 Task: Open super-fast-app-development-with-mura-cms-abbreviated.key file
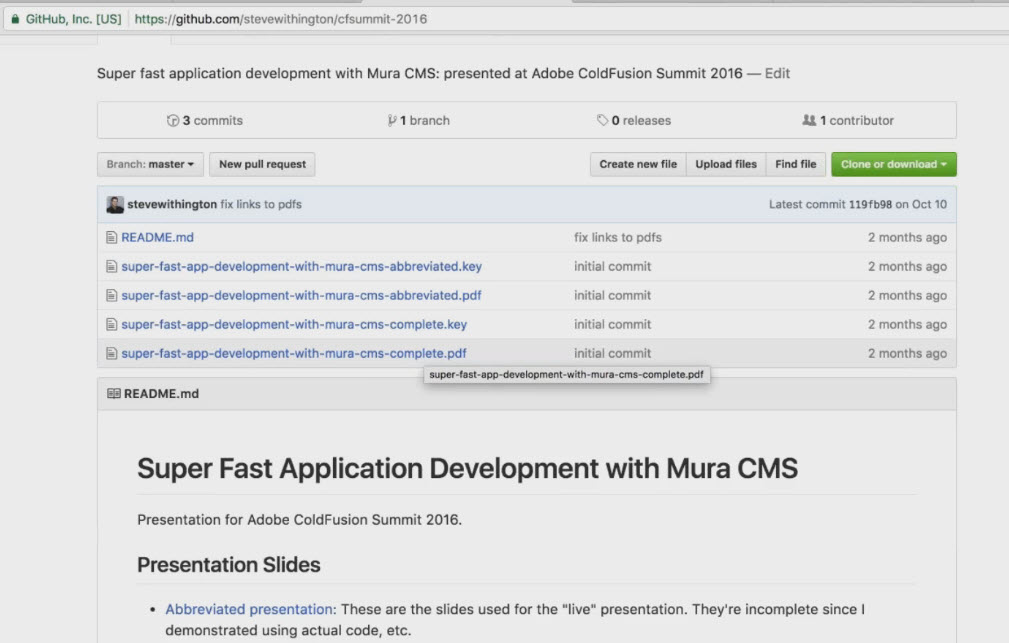pos(301,266)
